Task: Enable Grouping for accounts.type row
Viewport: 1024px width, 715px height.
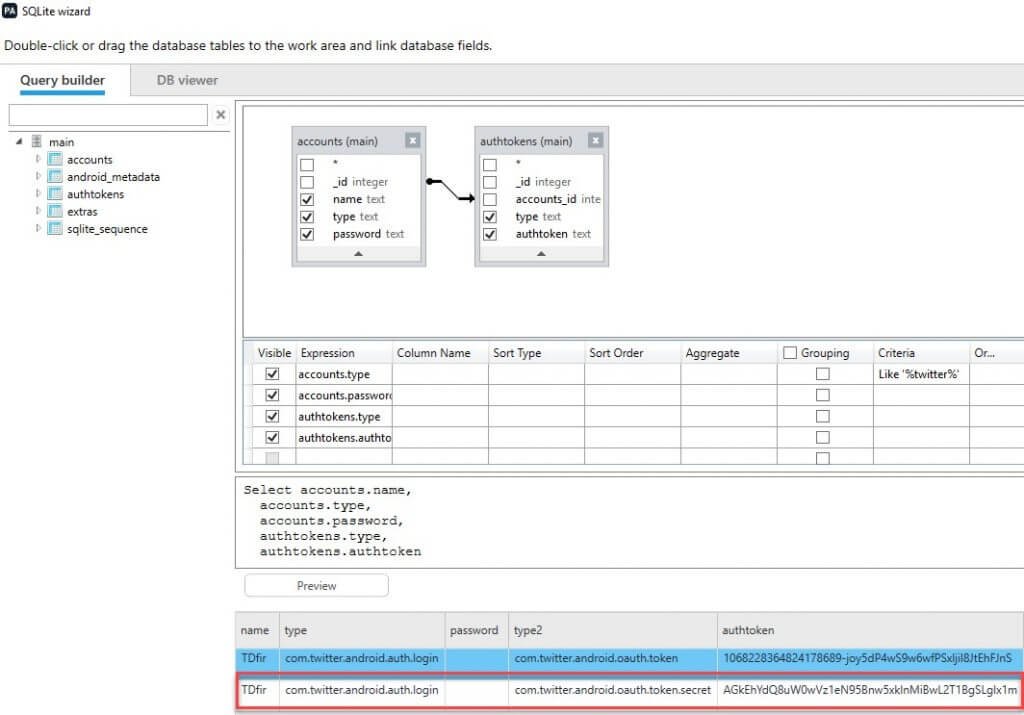Action: (x=823, y=374)
